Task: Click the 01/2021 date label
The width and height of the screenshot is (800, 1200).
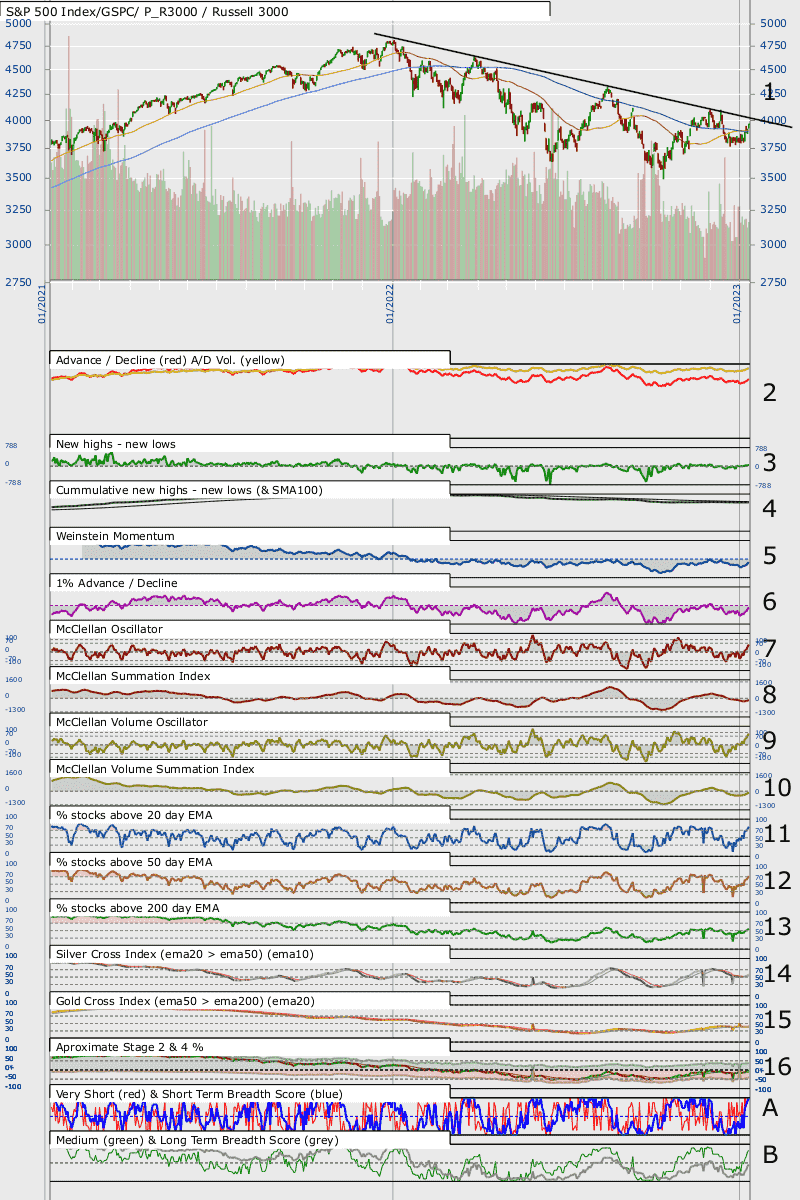Action: [x=44, y=303]
